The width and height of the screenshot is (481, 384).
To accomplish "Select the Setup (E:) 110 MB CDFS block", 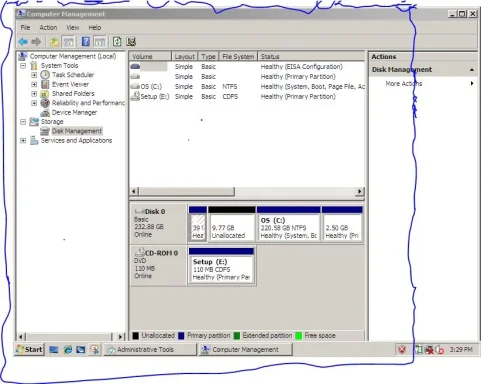I will pos(221,266).
